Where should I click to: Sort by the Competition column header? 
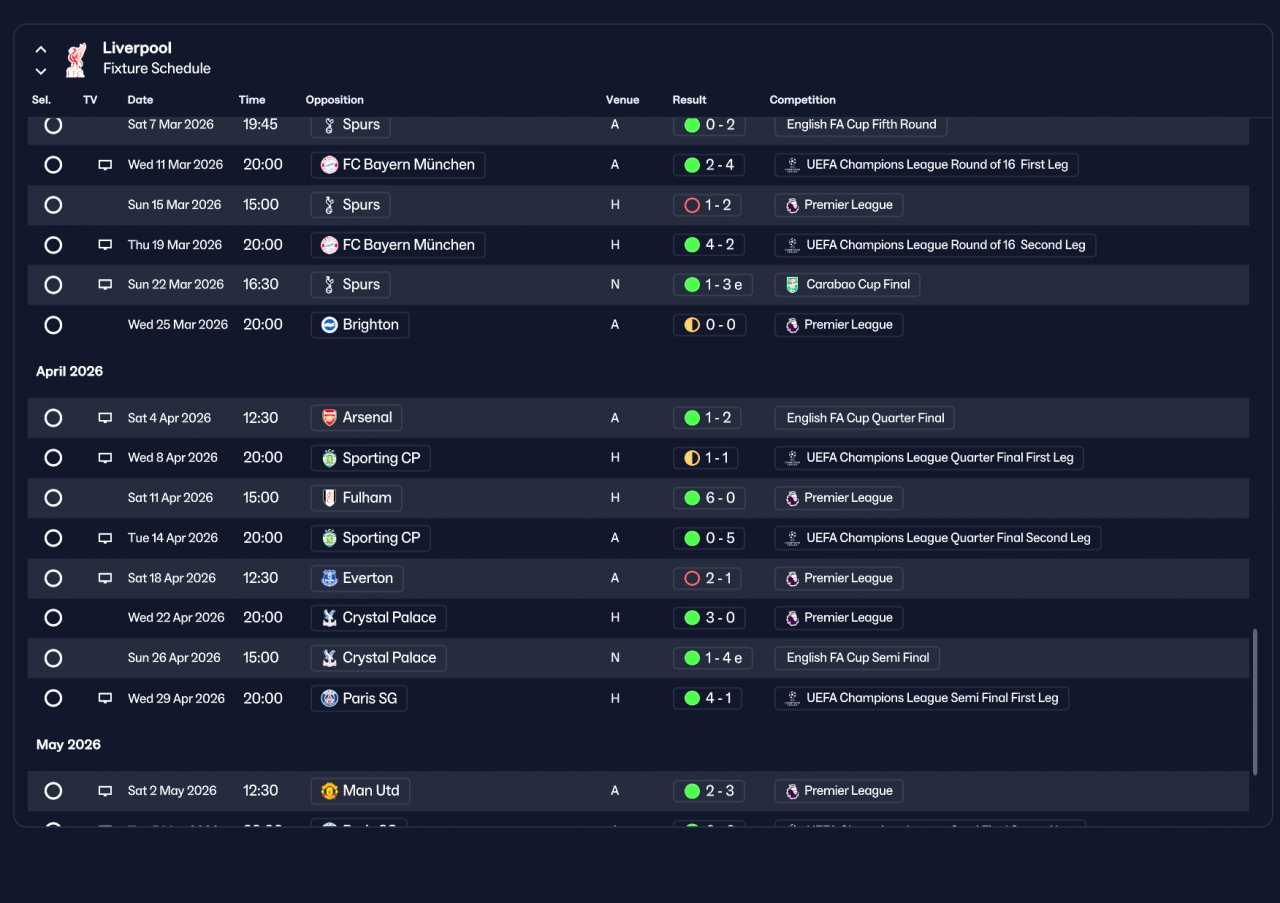(802, 100)
